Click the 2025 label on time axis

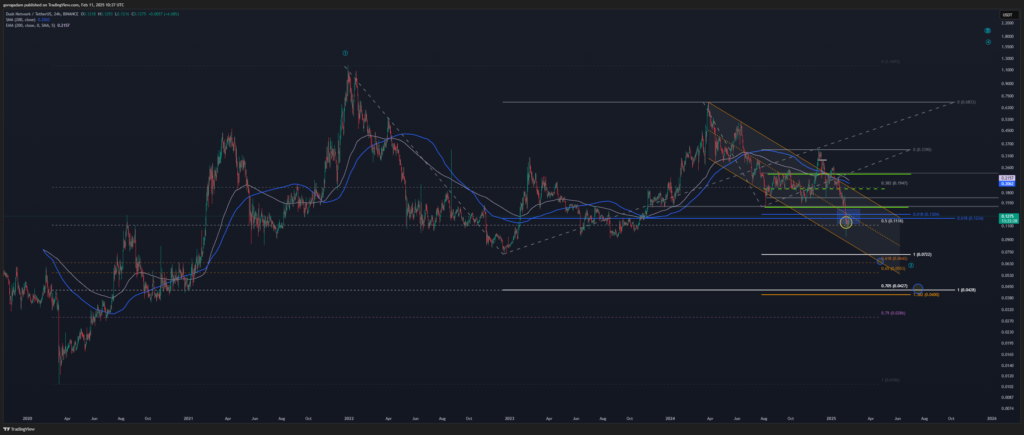830,420
